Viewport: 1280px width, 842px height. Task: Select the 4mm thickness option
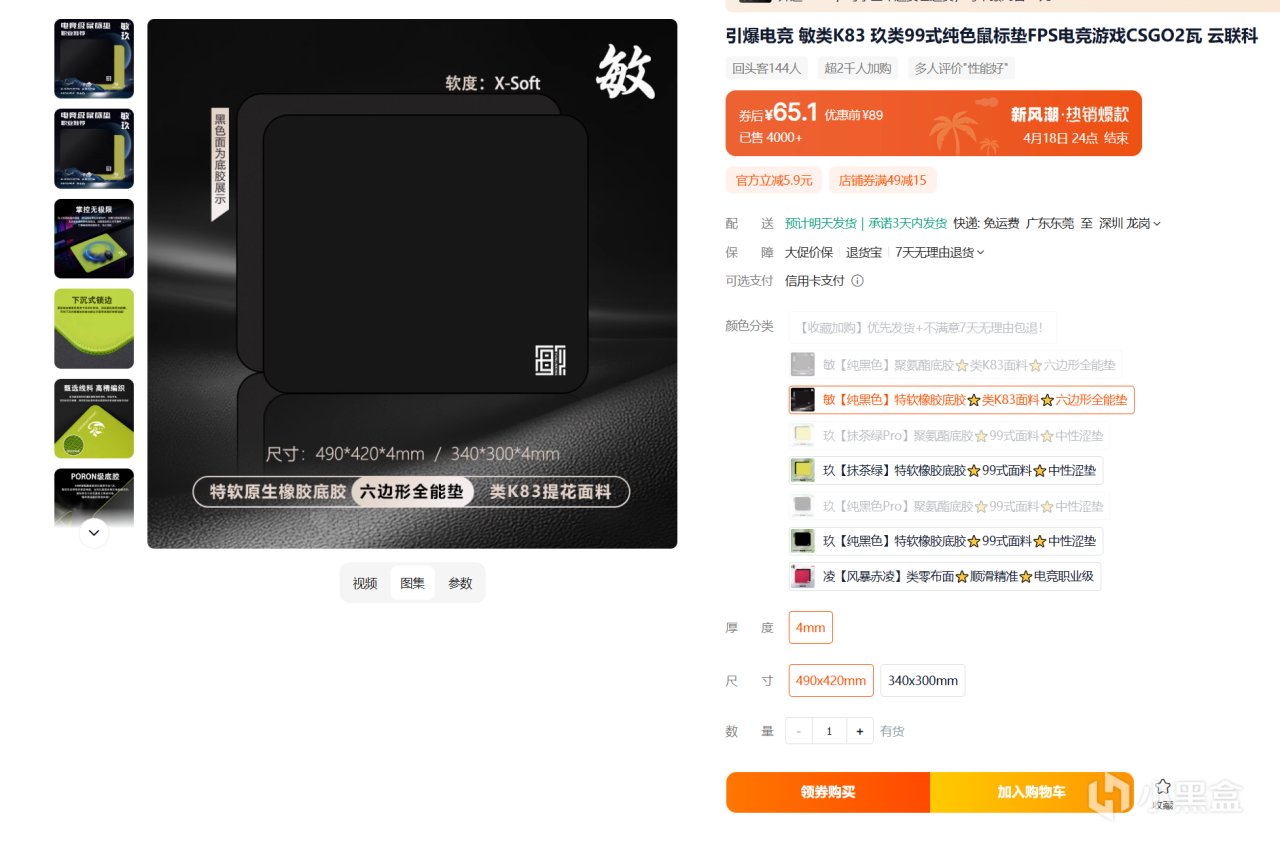(x=811, y=627)
